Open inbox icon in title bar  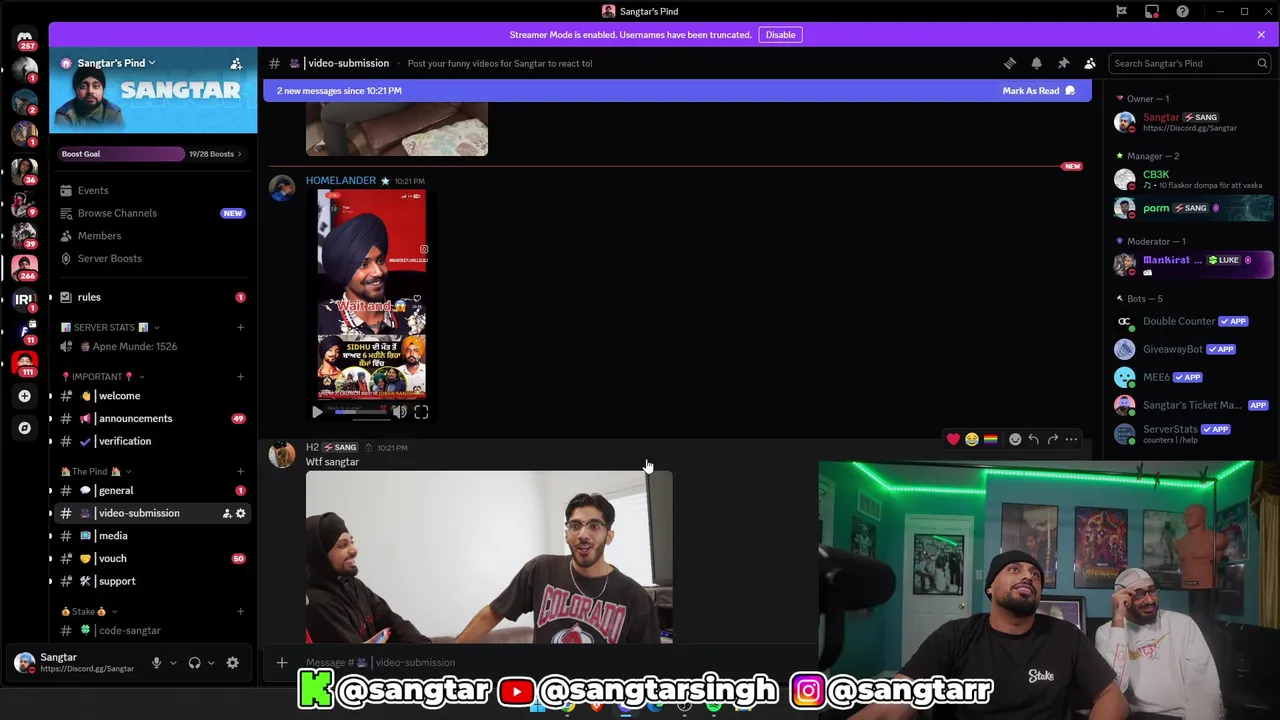point(1152,11)
